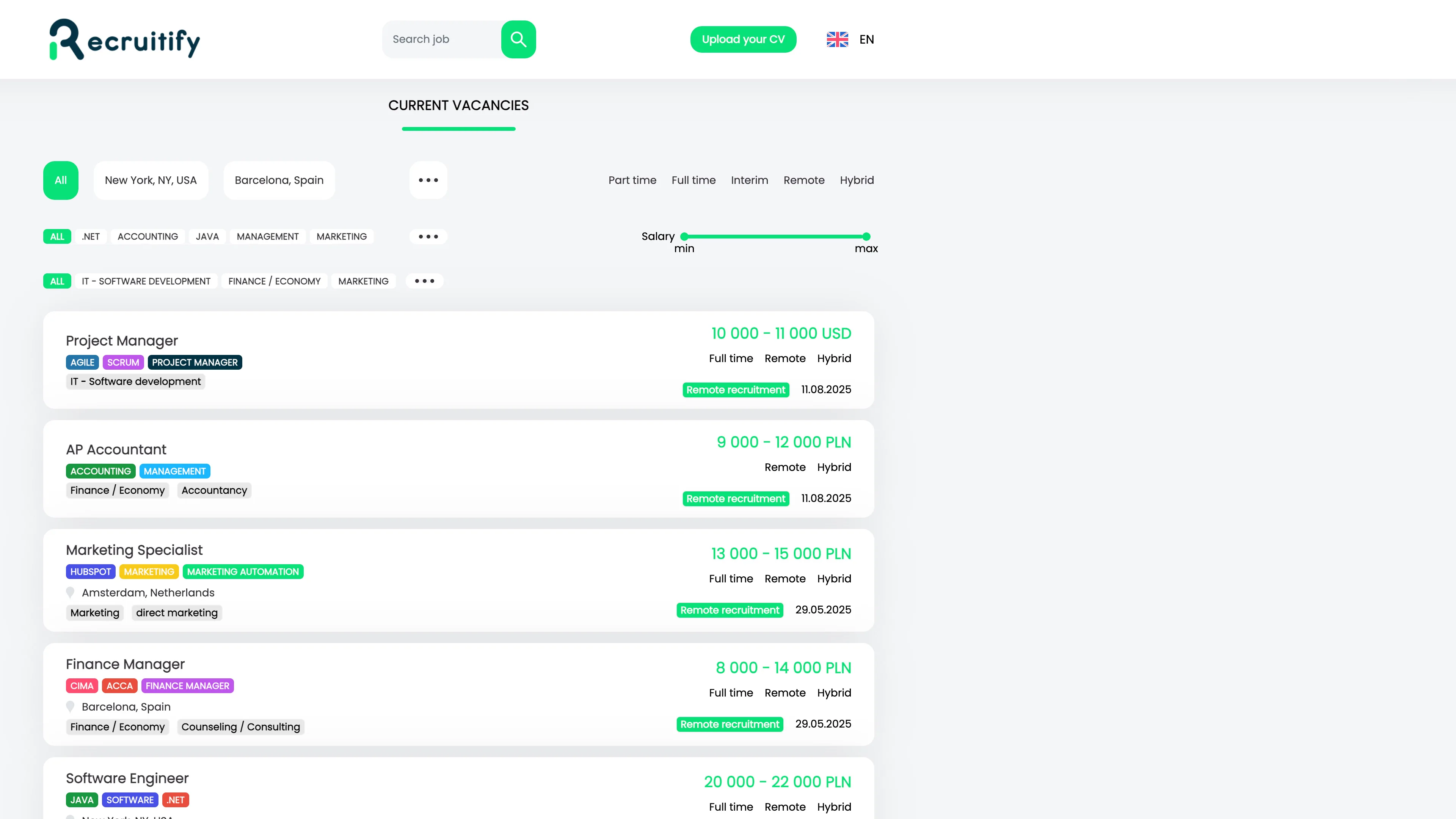Toggle the Remote work type filter
The height and width of the screenshot is (819, 1456).
803,180
